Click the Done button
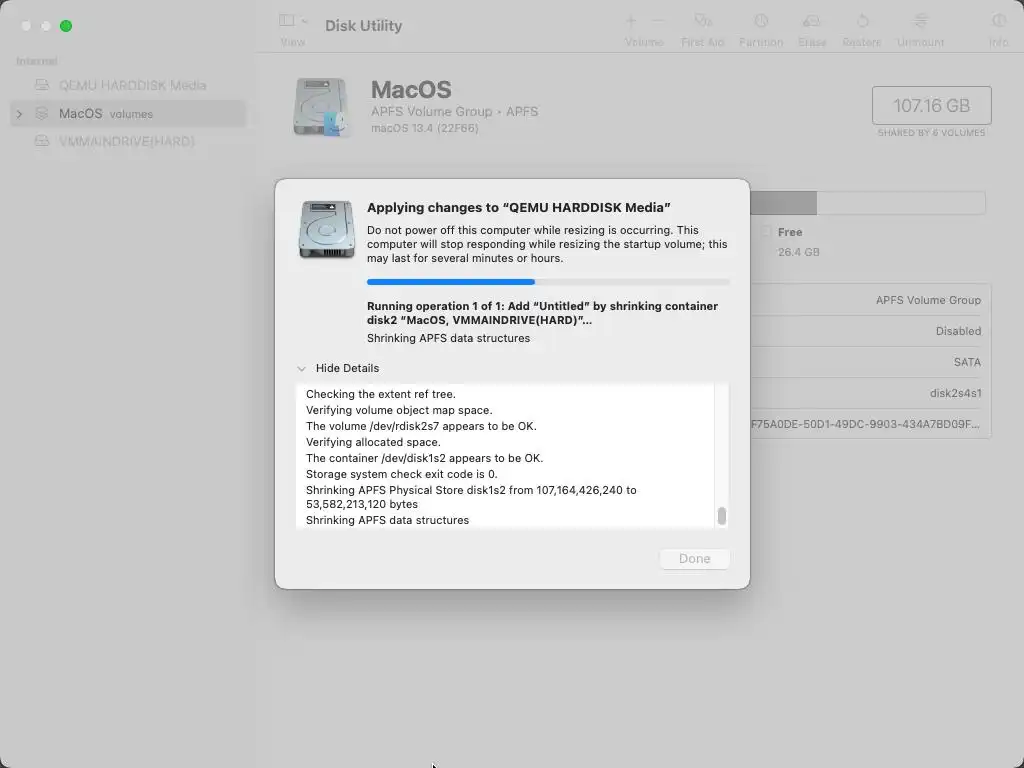 coord(694,559)
